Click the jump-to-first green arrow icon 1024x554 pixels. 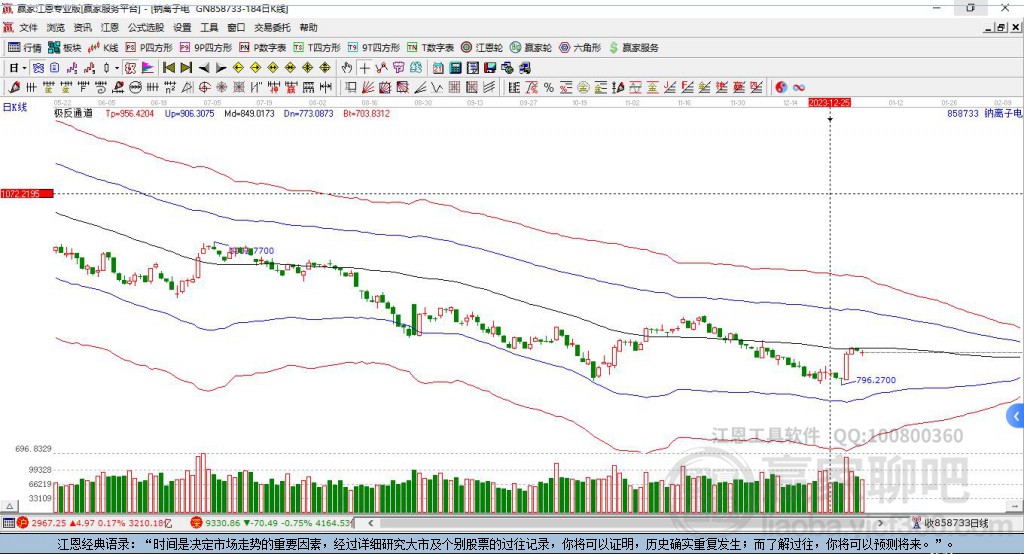coord(169,68)
